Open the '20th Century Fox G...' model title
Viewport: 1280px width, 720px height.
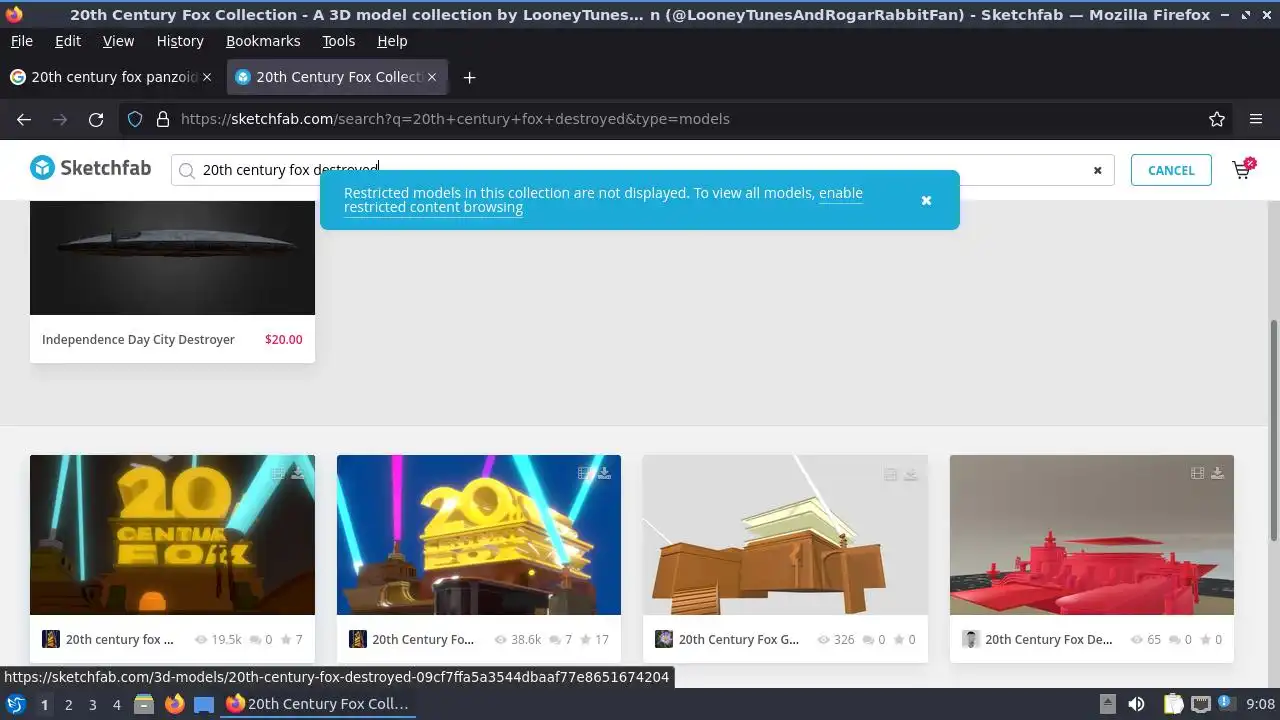(739, 639)
